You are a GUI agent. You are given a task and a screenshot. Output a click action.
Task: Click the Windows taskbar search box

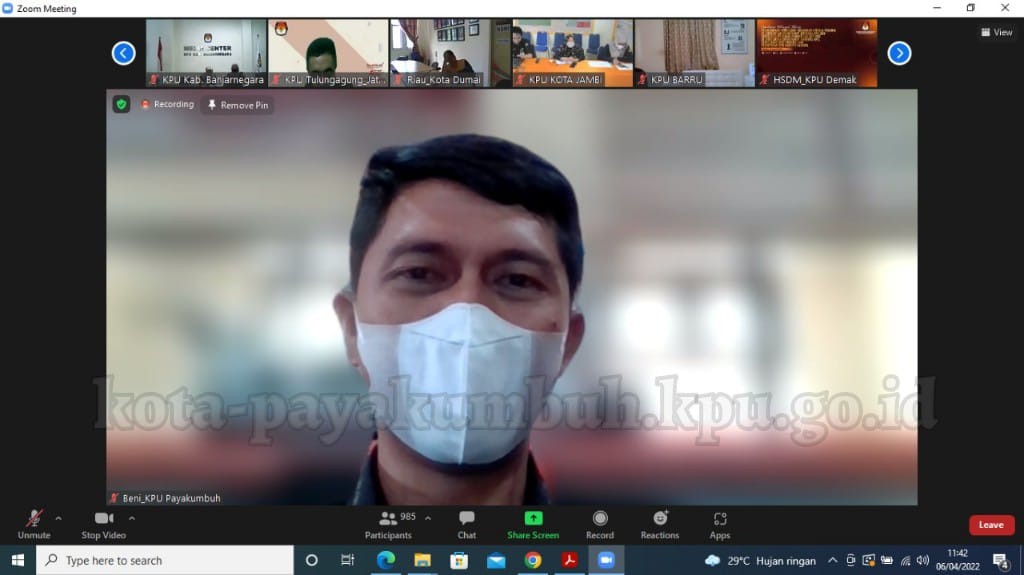click(165, 560)
